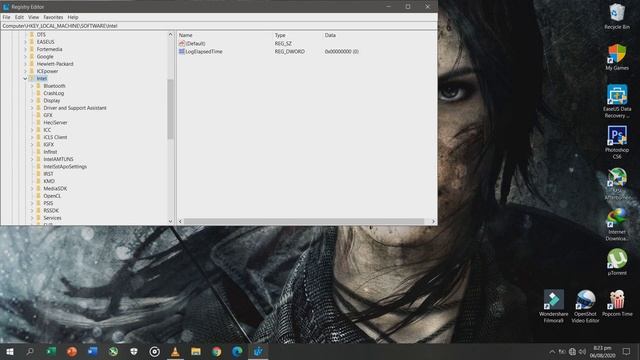The image size is (640, 360).
Task: Click the taskbar clock and date
Action: pyautogui.click(x=602, y=351)
